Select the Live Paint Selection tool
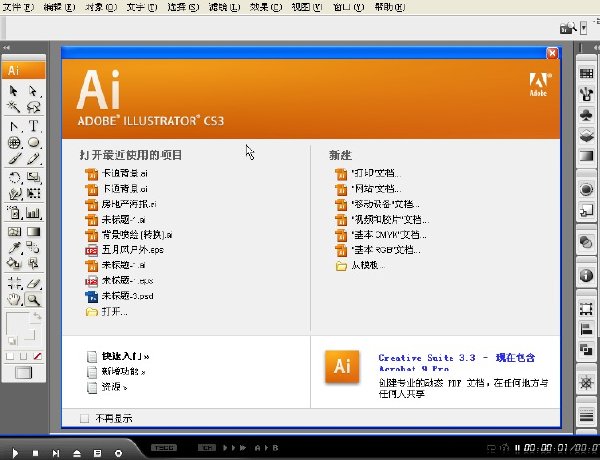 click(33, 263)
